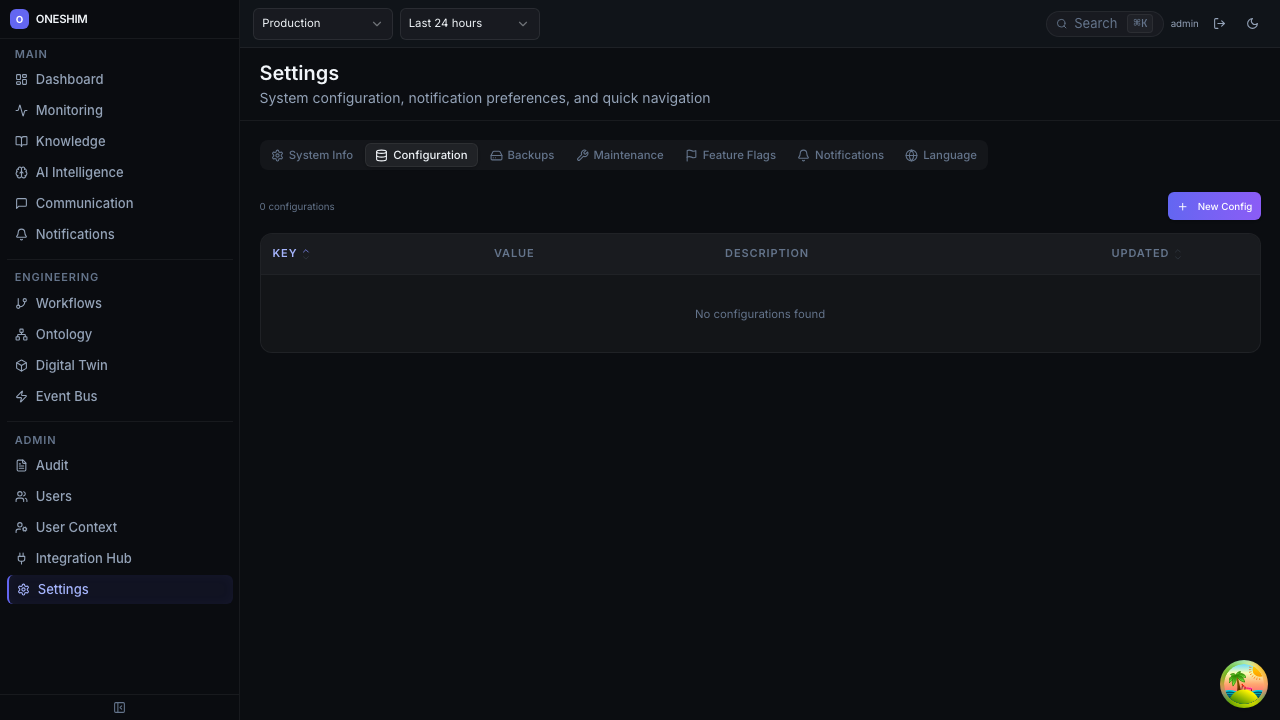Toggle the KEY column sort order
Viewport: 1280px width, 720px height.
[x=289, y=253]
